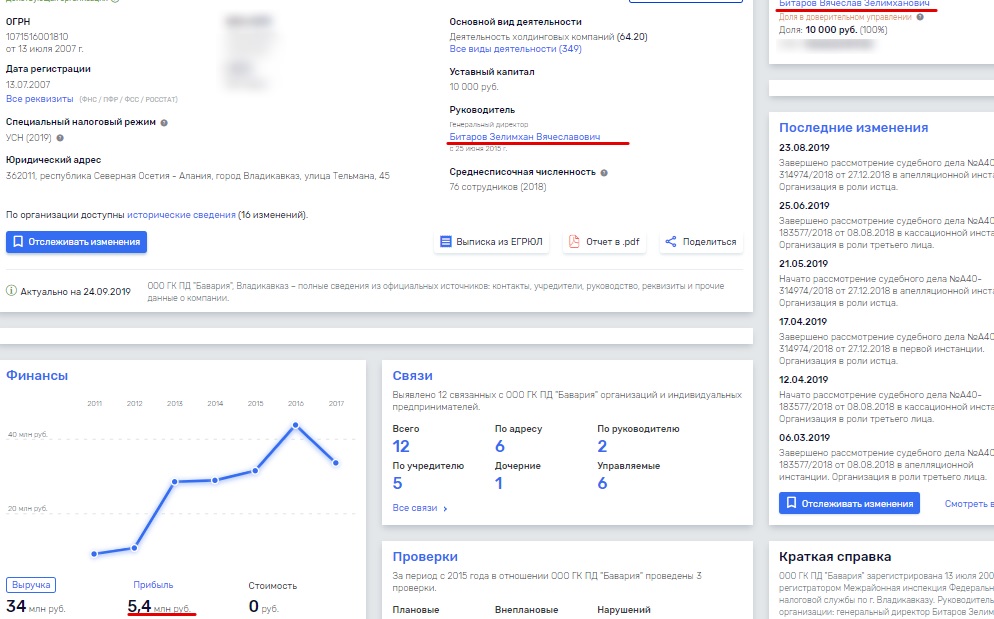Click 2011 data point on finance chart

tap(94, 554)
